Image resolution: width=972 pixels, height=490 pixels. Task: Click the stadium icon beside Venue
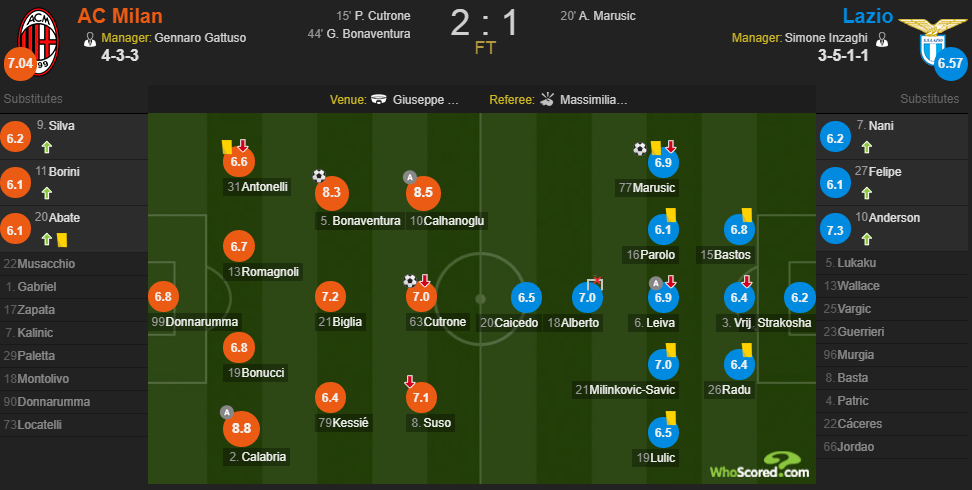click(x=379, y=99)
